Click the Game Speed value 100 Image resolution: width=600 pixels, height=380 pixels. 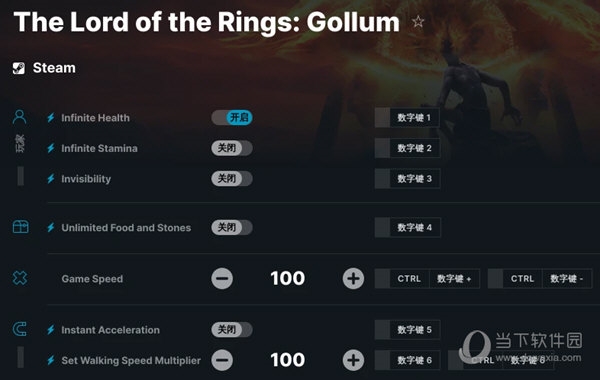(x=288, y=278)
